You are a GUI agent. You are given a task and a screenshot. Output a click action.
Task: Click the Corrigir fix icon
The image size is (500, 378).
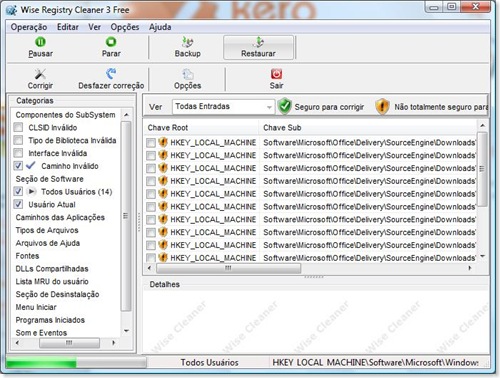[40, 74]
